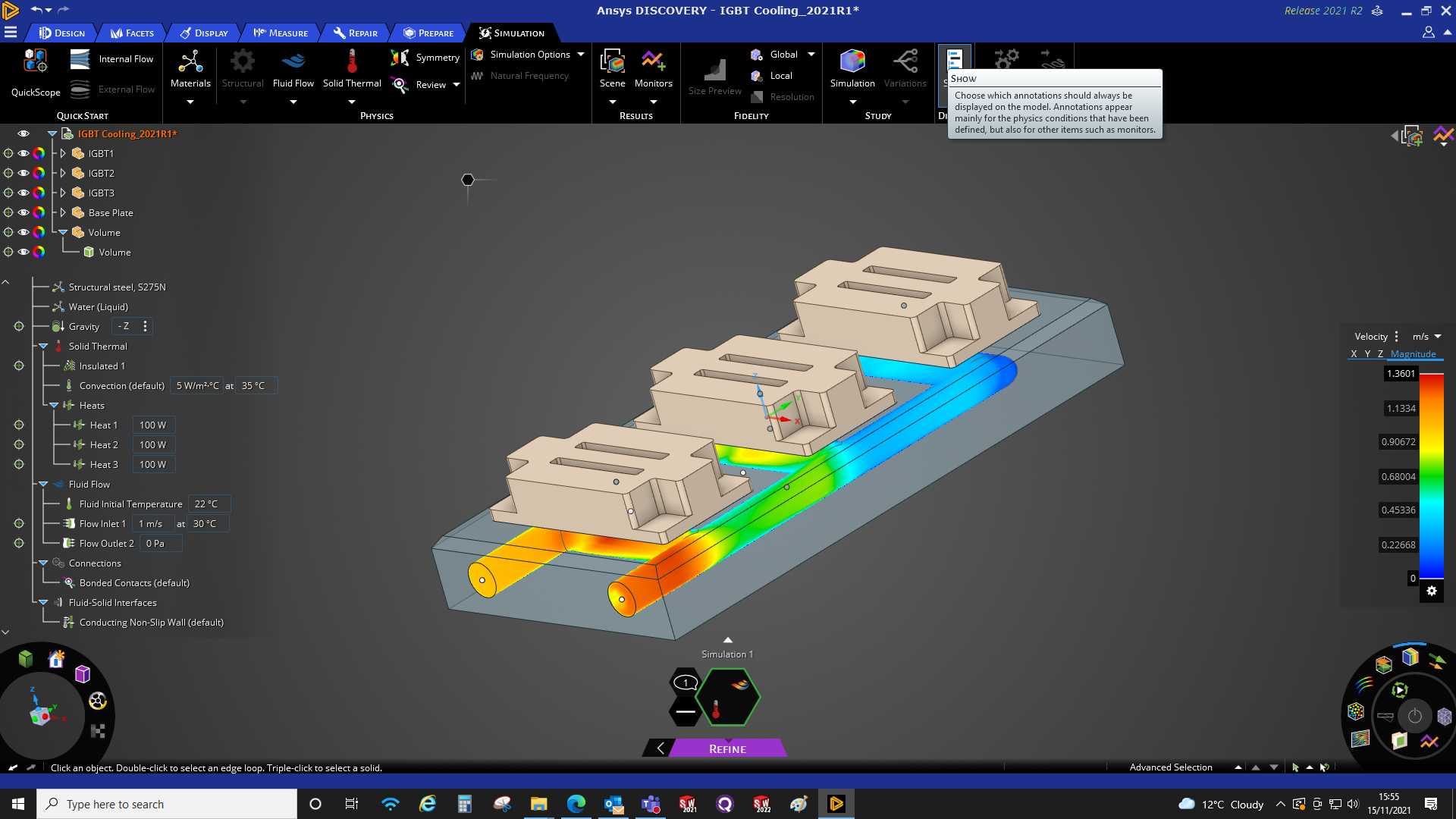
Task: Toggle visibility of IGBT2
Action: click(x=24, y=173)
